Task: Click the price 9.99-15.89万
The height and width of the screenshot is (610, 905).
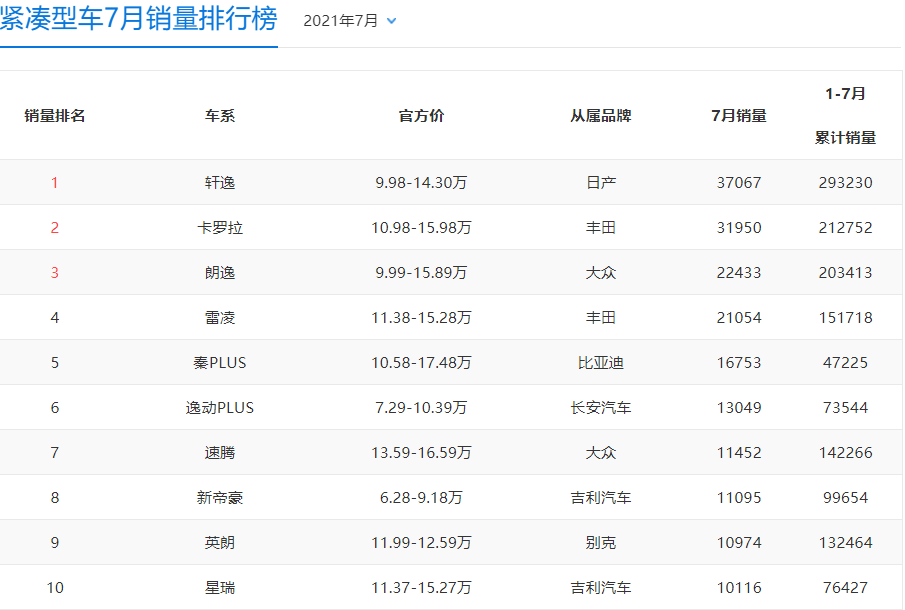Action: coord(421,272)
